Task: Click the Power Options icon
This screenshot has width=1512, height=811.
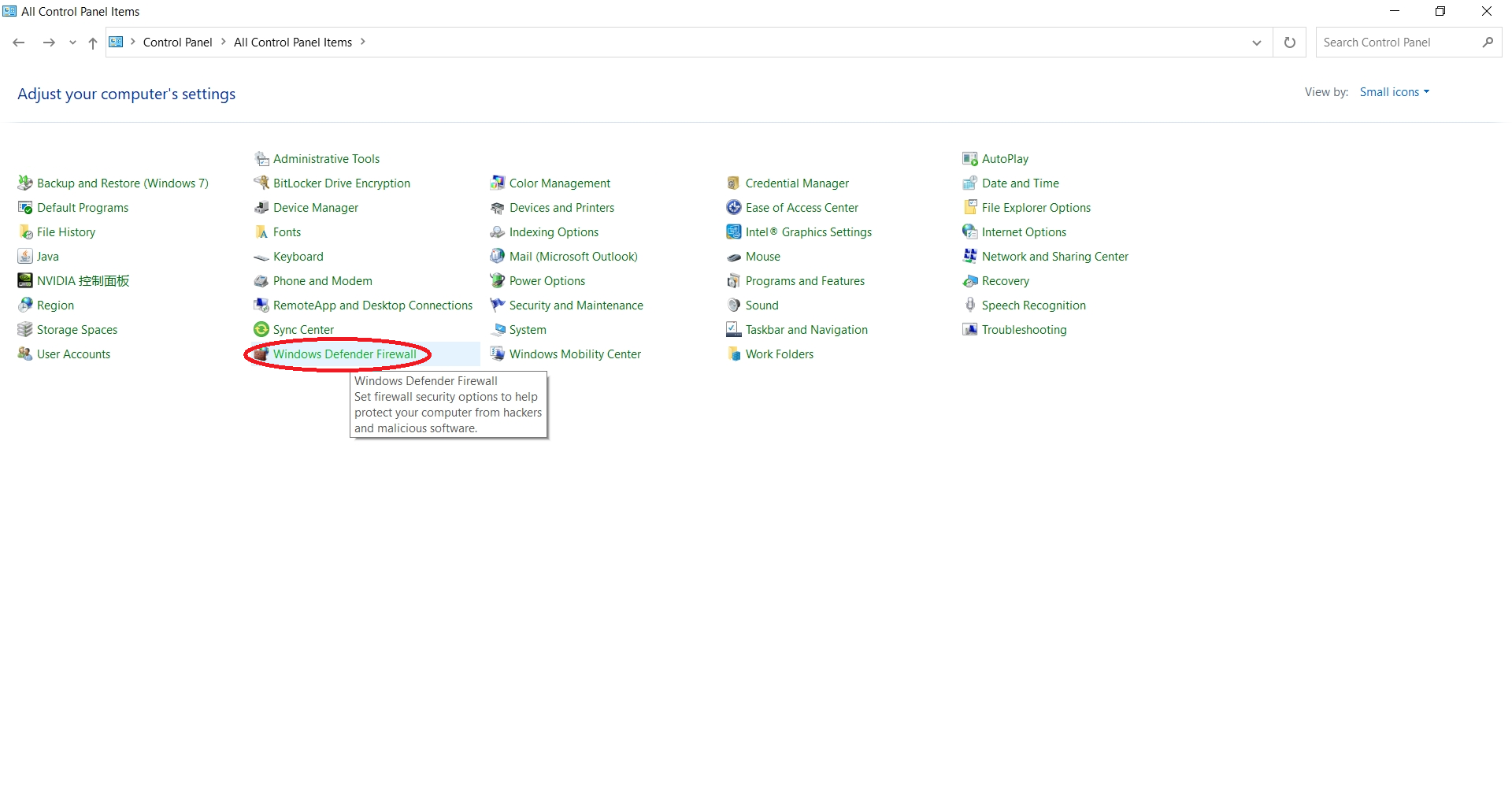Action: click(498, 281)
